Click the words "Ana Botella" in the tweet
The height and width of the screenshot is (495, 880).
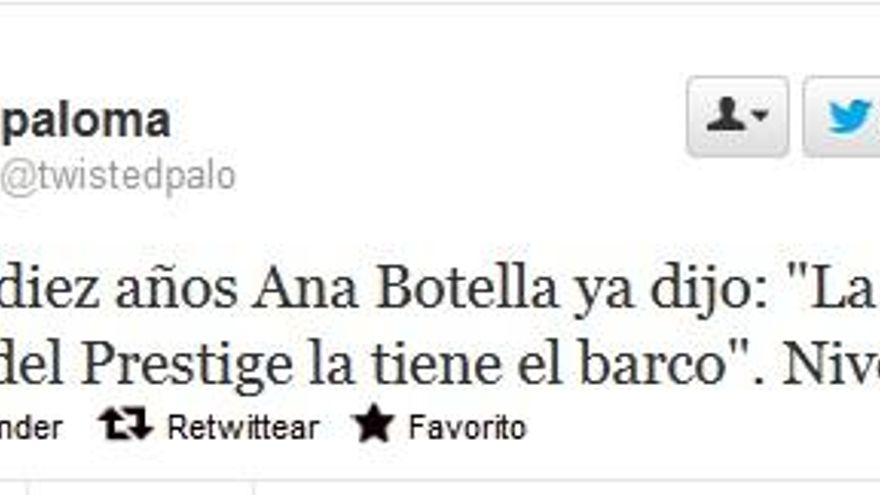click(x=404, y=290)
